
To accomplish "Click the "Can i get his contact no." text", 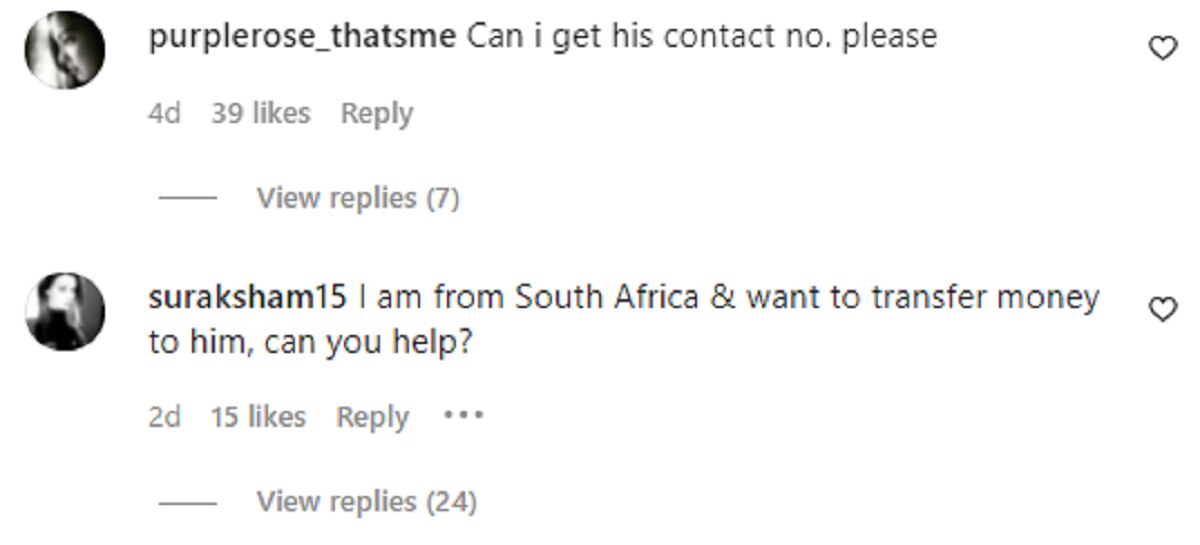I will 702,37.
